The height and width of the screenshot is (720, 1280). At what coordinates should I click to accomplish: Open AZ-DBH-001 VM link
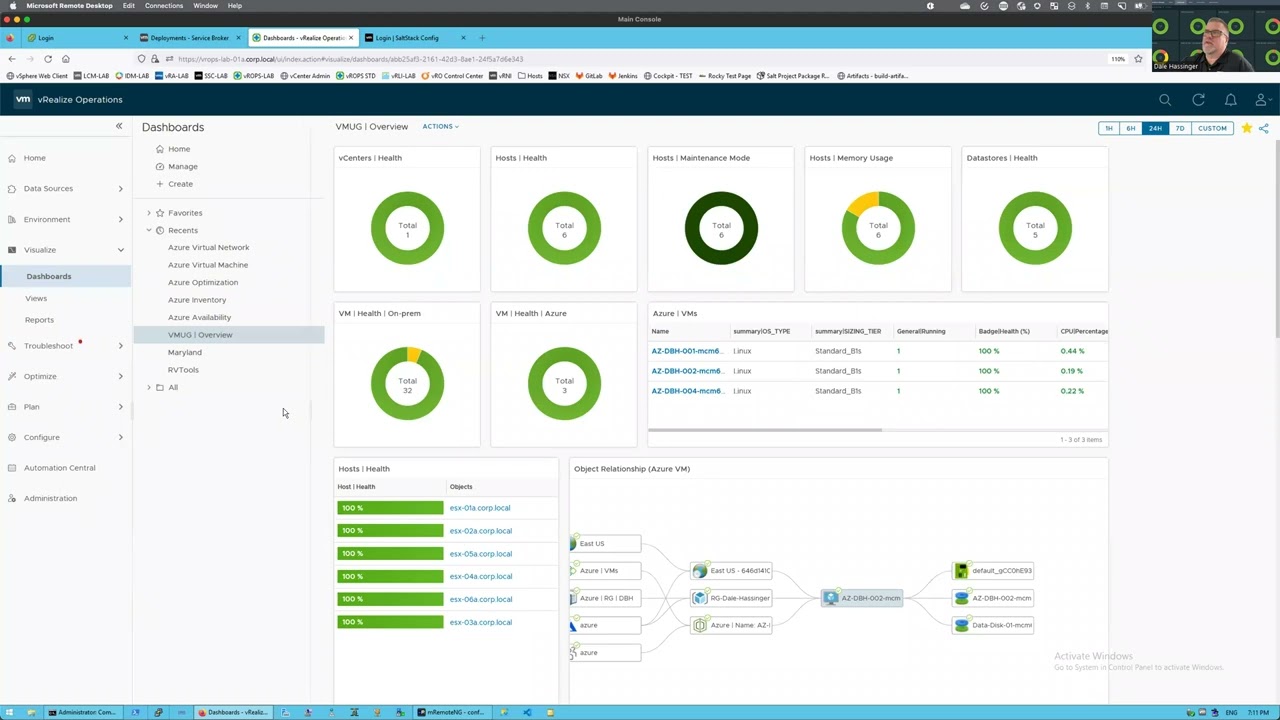(686, 351)
